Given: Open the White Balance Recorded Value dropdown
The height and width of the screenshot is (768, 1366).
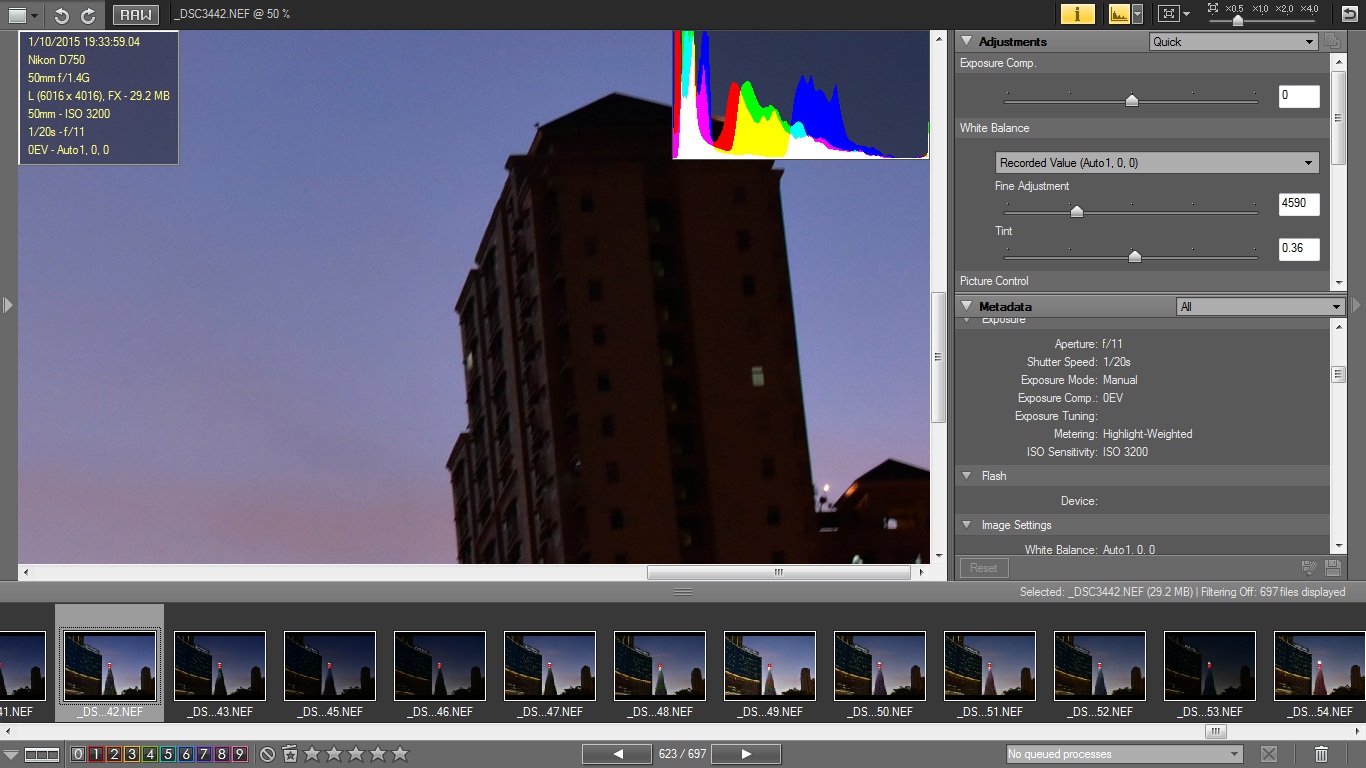Looking at the screenshot, I should pyautogui.click(x=1157, y=163).
